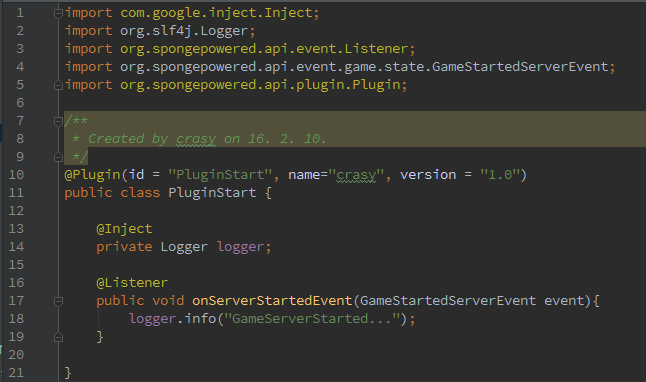Collapse the Javadoc comment fold at line 7
Screen dimensions: 646x382
point(59,121)
